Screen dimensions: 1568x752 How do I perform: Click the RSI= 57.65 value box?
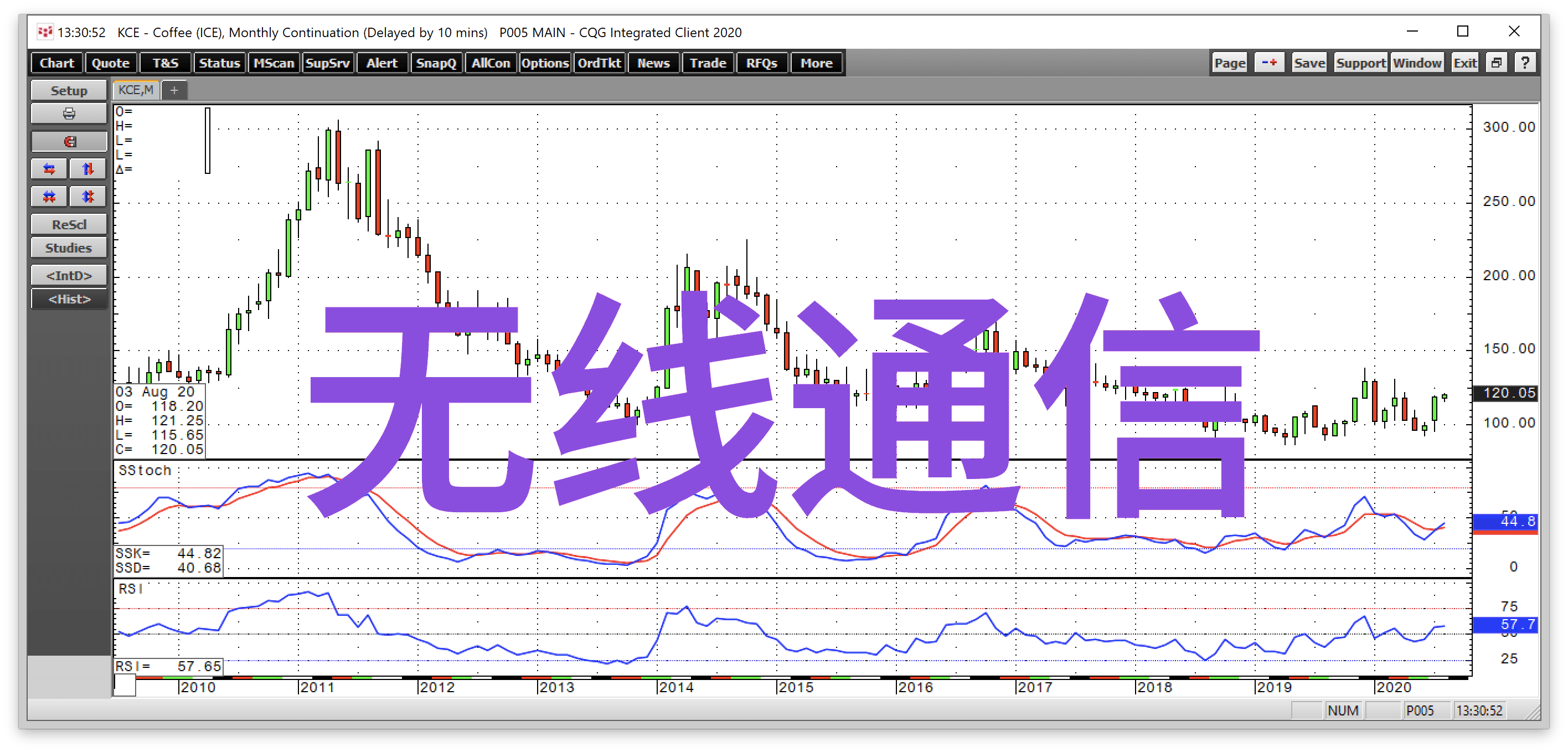[168, 666]
